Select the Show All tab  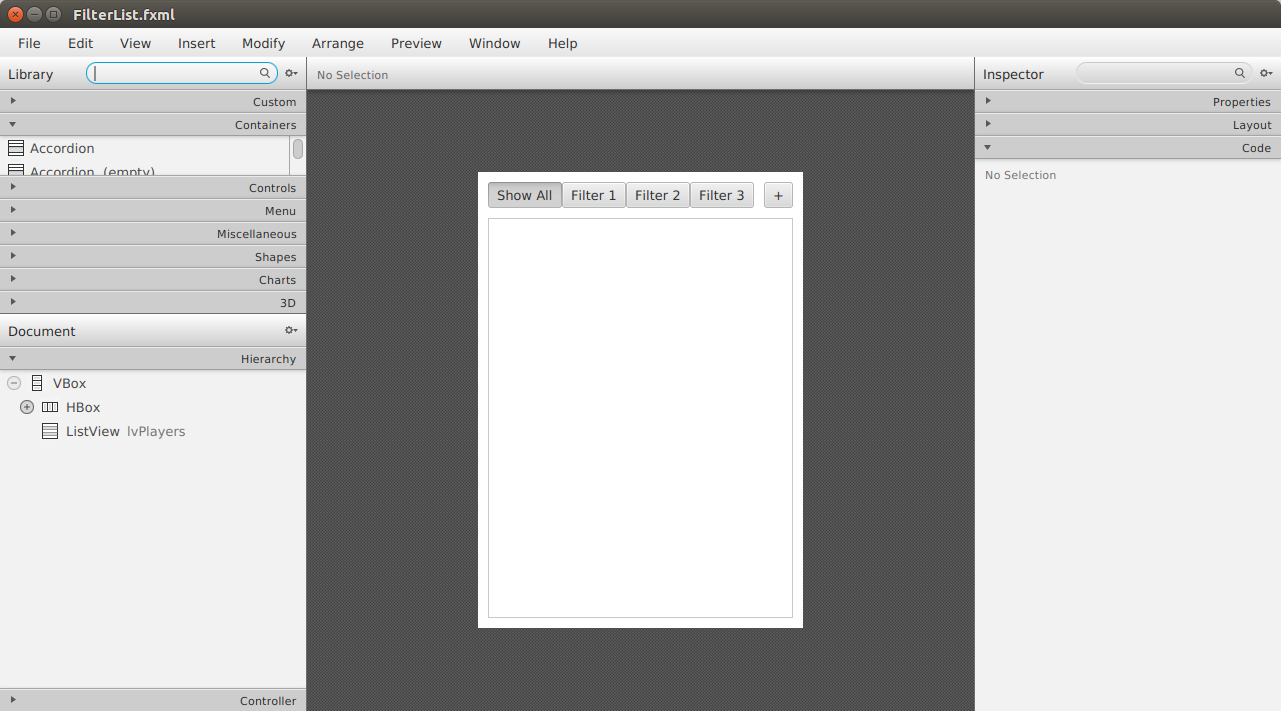click(524, 194)
